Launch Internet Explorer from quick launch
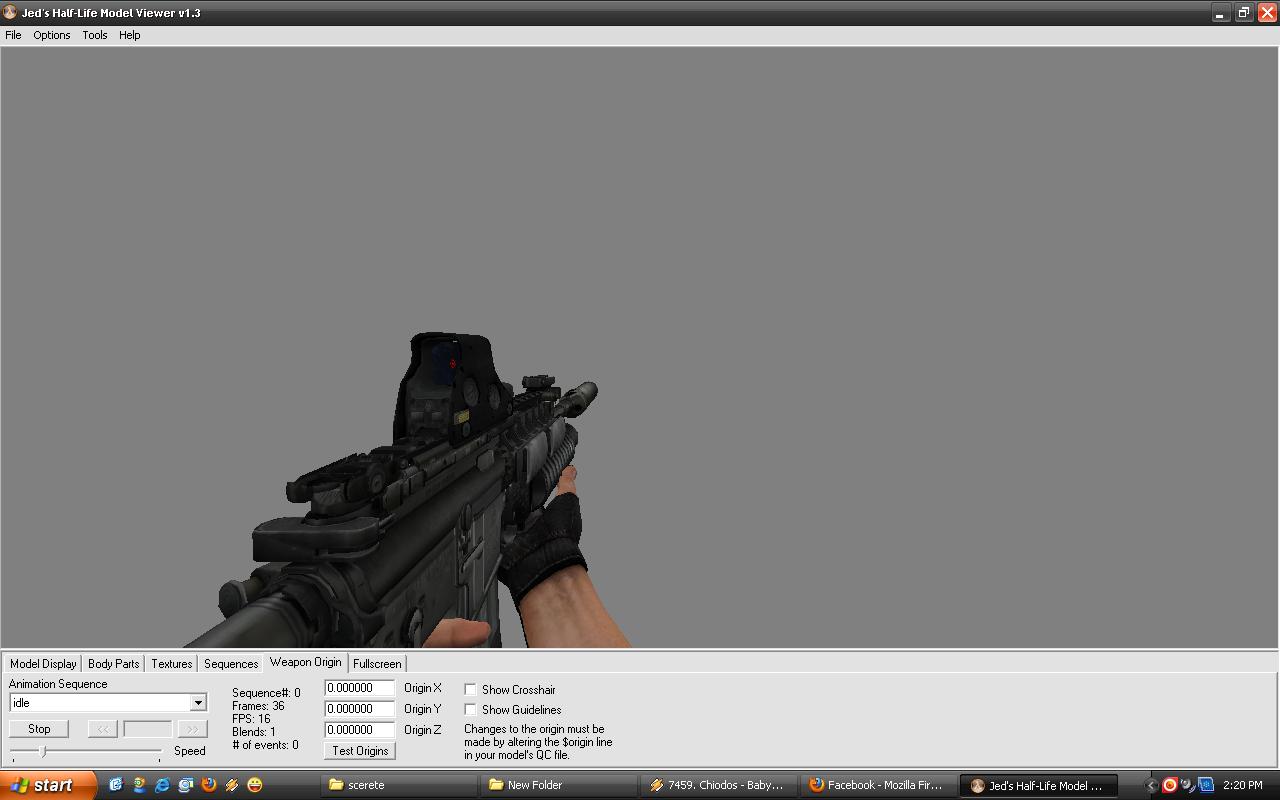The width and height of the screenshot is (1280, 800). 162,785
